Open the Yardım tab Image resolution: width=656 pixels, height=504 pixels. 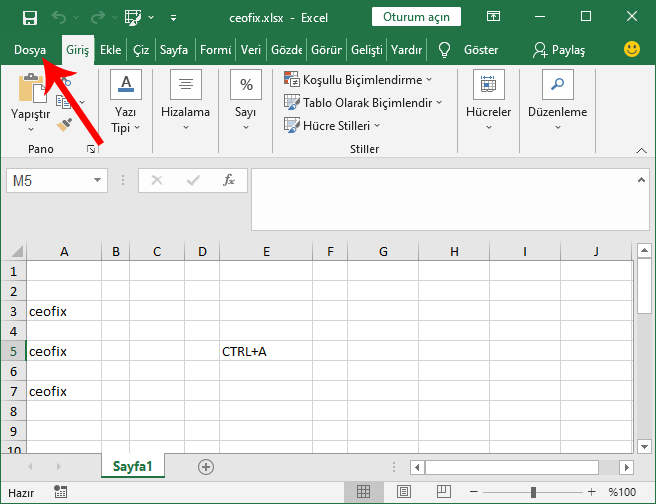pos(406,50)
